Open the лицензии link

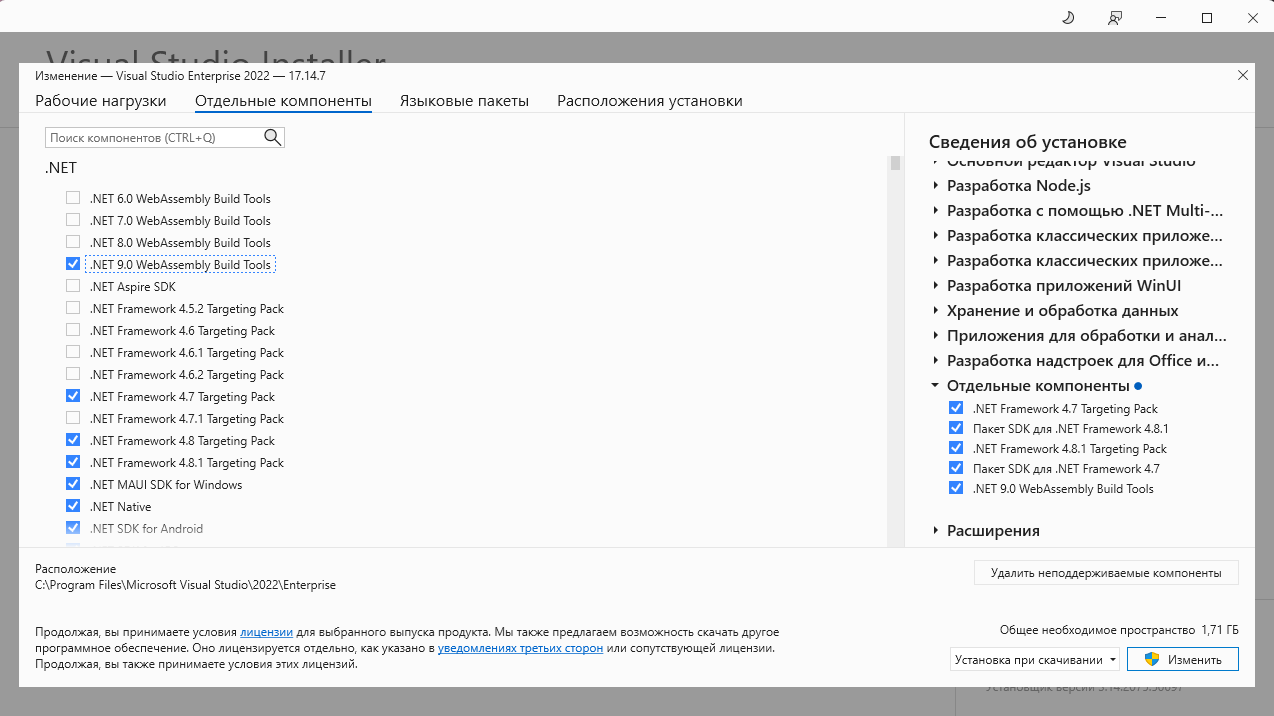266,633
